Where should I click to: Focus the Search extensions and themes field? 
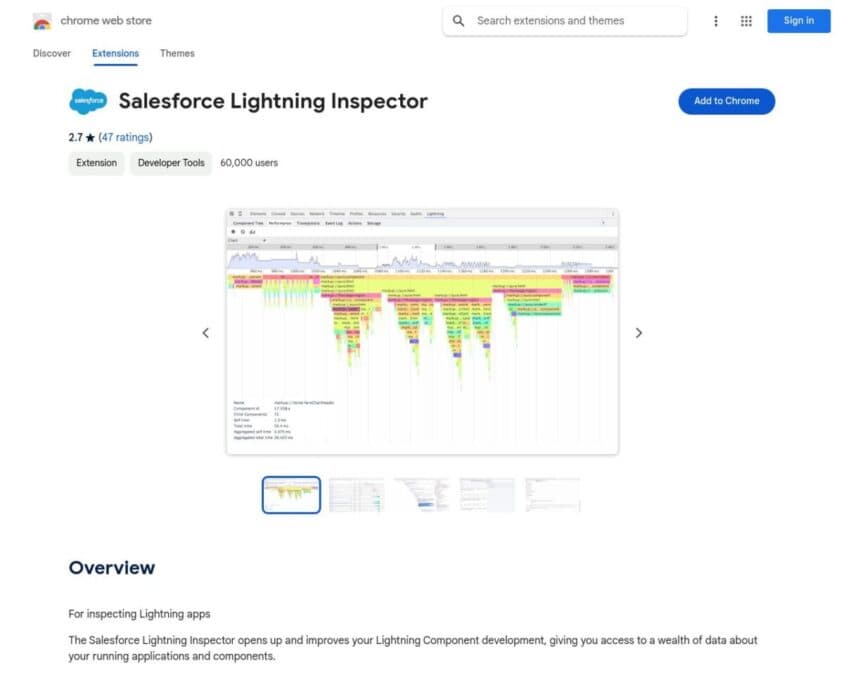(565, 21)
